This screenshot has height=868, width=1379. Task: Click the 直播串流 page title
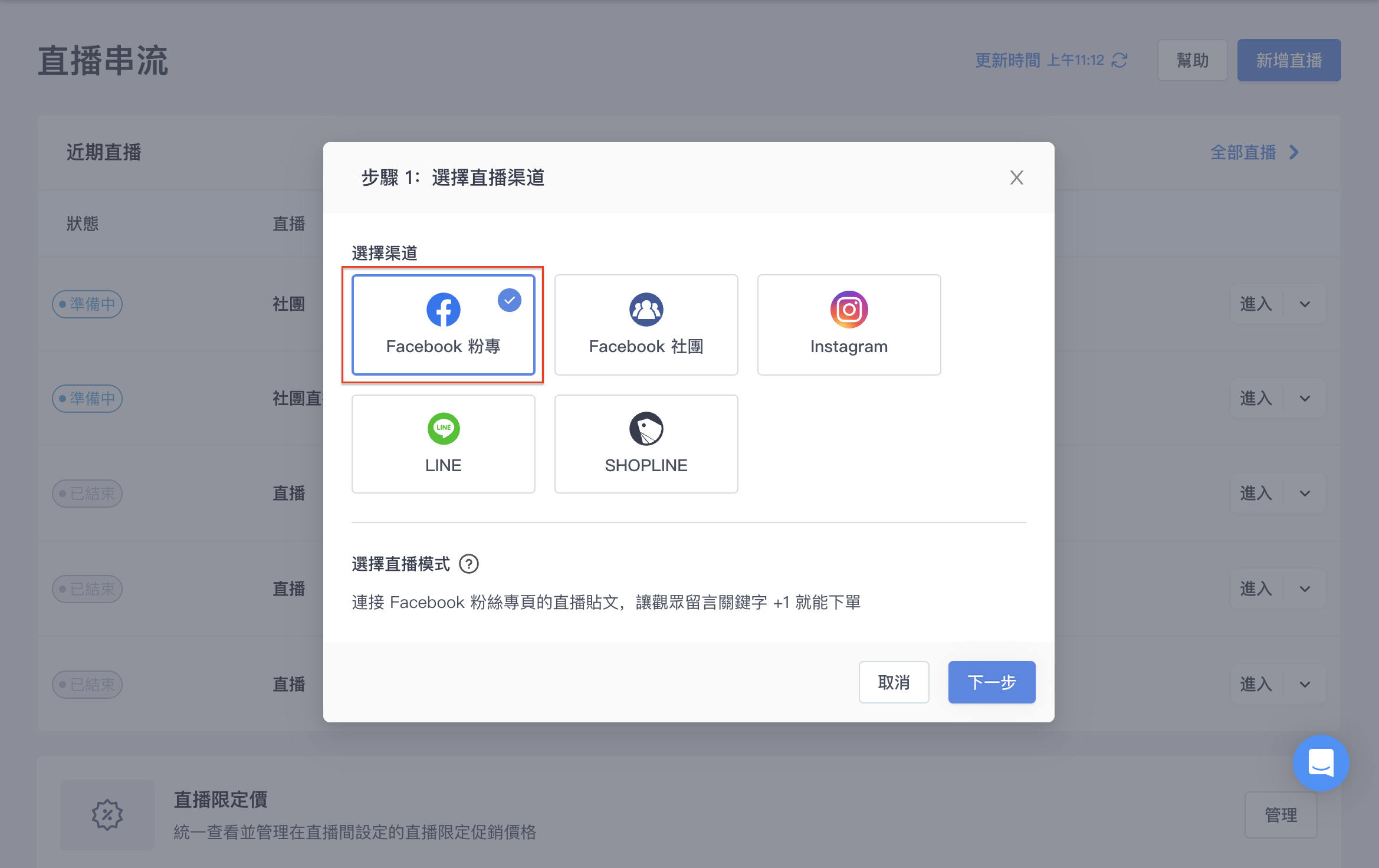pyautogui.click(x=103, y=61)
